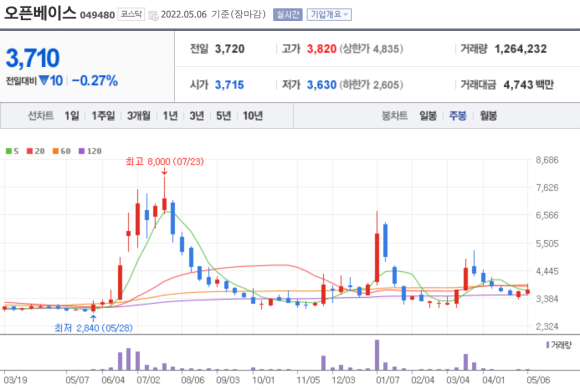Image resolution: width=580 pixels, height=390 pixels.
Task: Click the 최저 2,840 (05/28) marker
Action: [x=93, y=328]
